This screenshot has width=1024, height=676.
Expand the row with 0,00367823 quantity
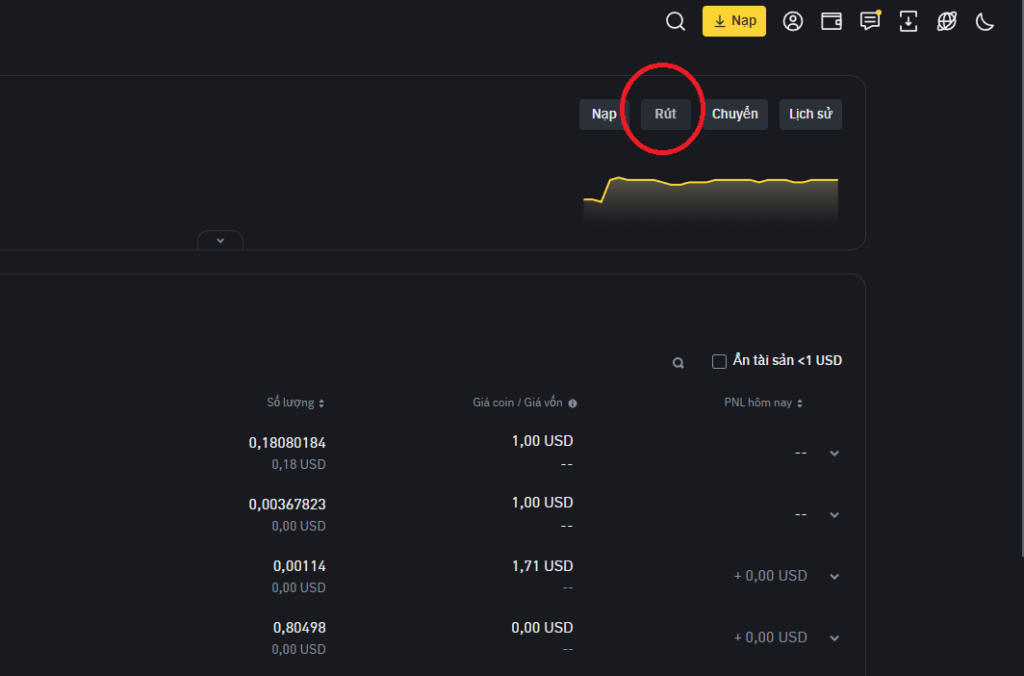click(834, 515)
